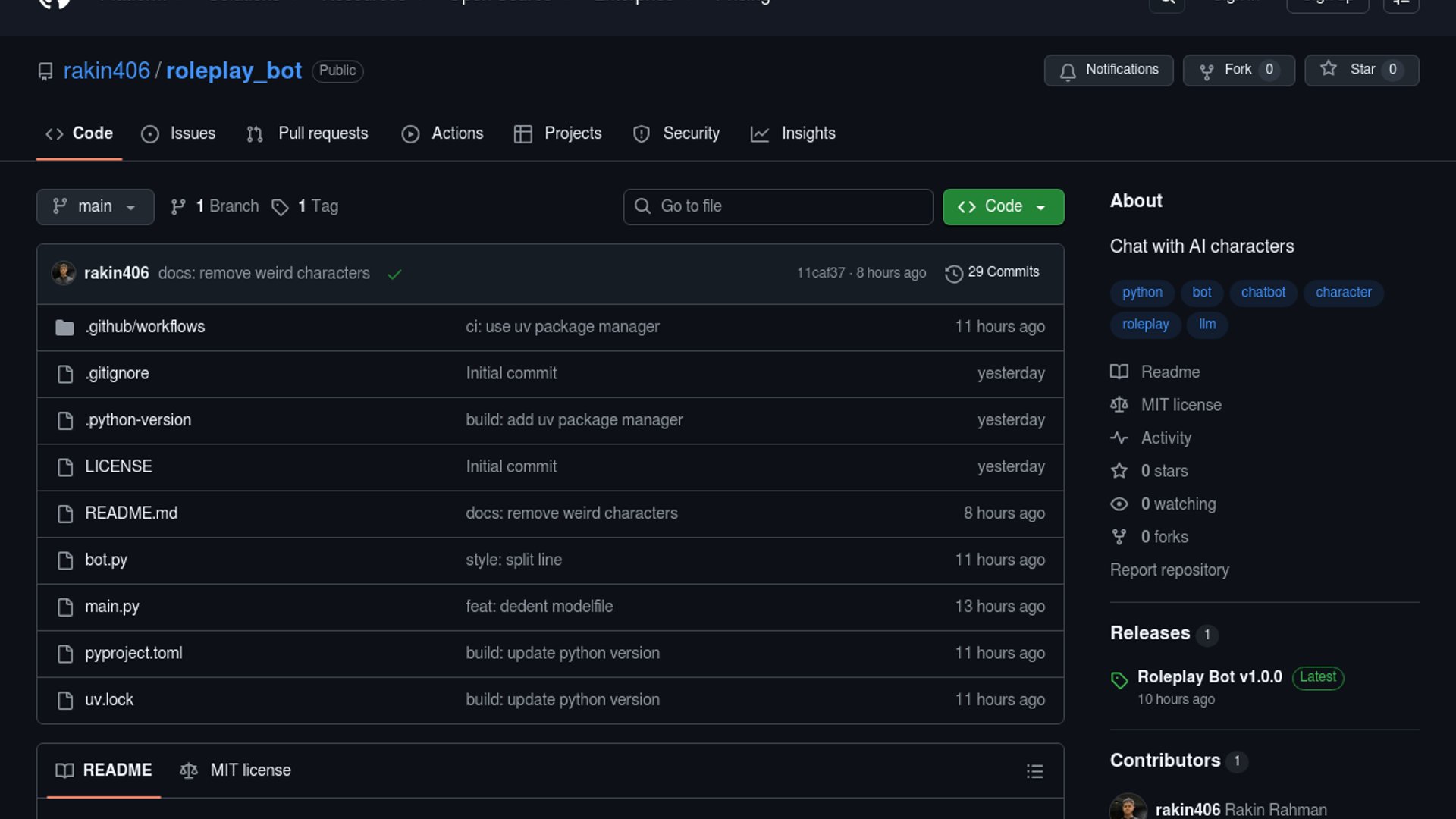This screenshot has height=819, width=1456.
Task: Click the Fork repository icon
Action: 1207,71
